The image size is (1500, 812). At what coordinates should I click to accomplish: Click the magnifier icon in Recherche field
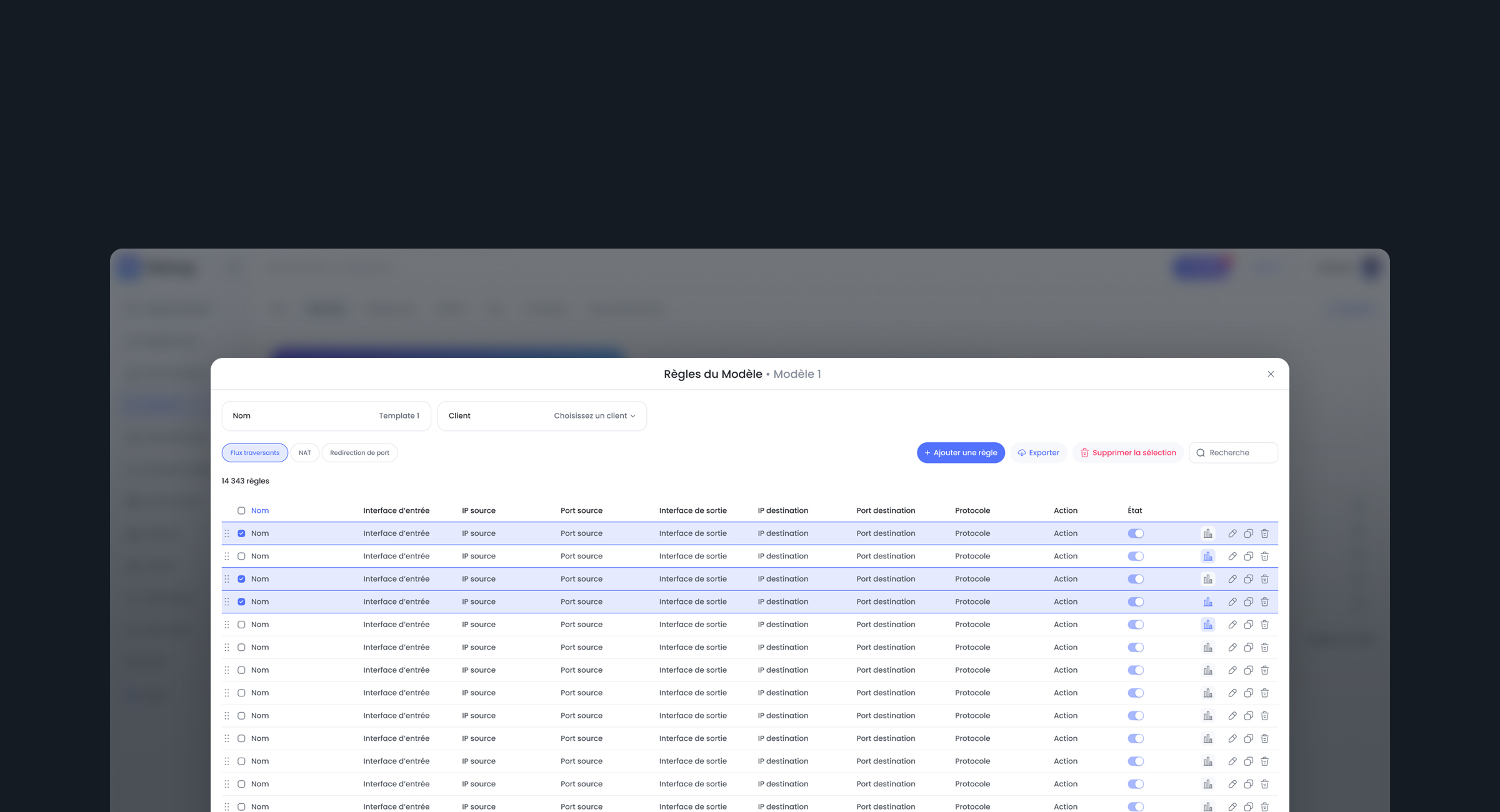[1201, 453]
